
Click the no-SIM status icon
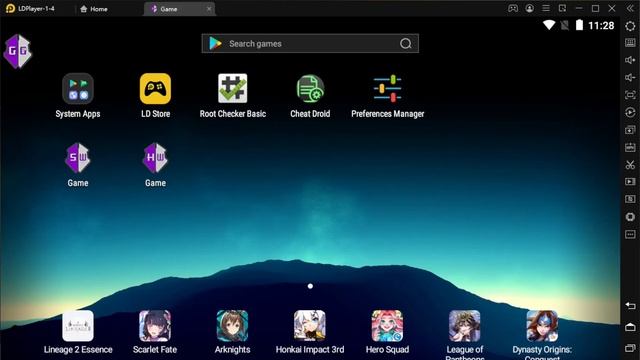(564, 25)
